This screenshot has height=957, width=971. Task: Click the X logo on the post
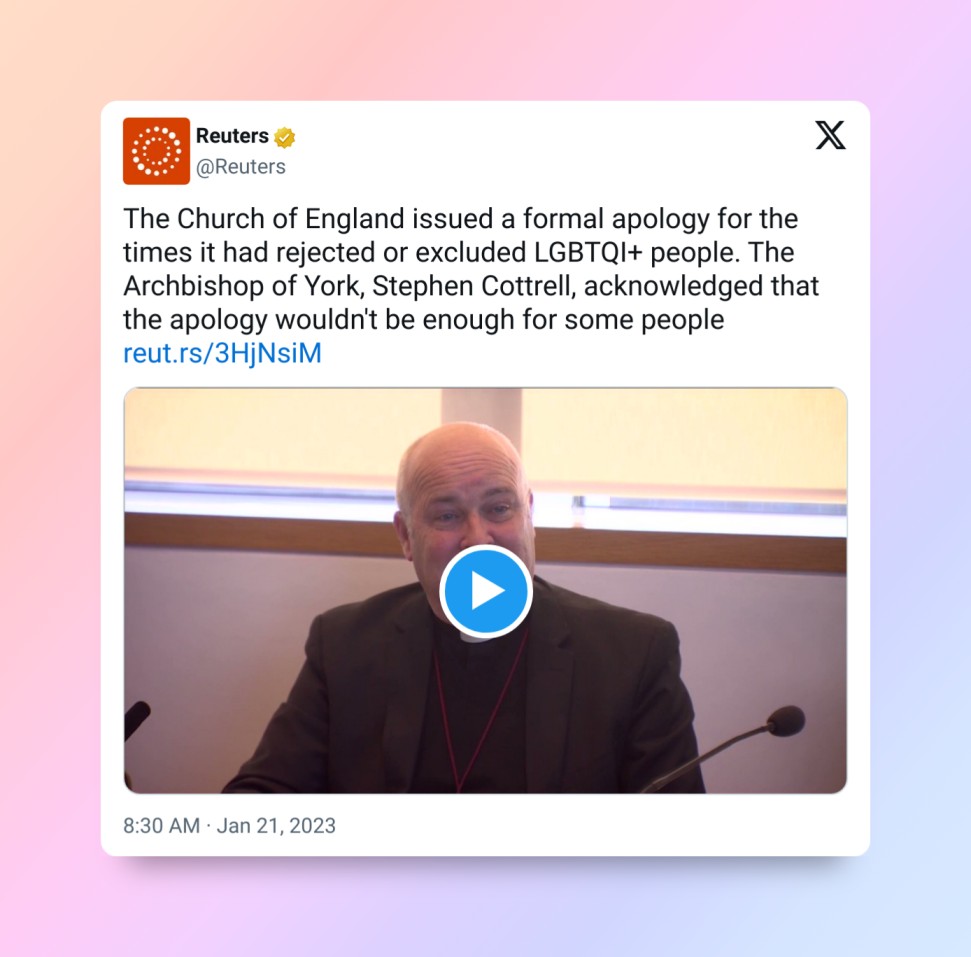click(x=830, y=135)
